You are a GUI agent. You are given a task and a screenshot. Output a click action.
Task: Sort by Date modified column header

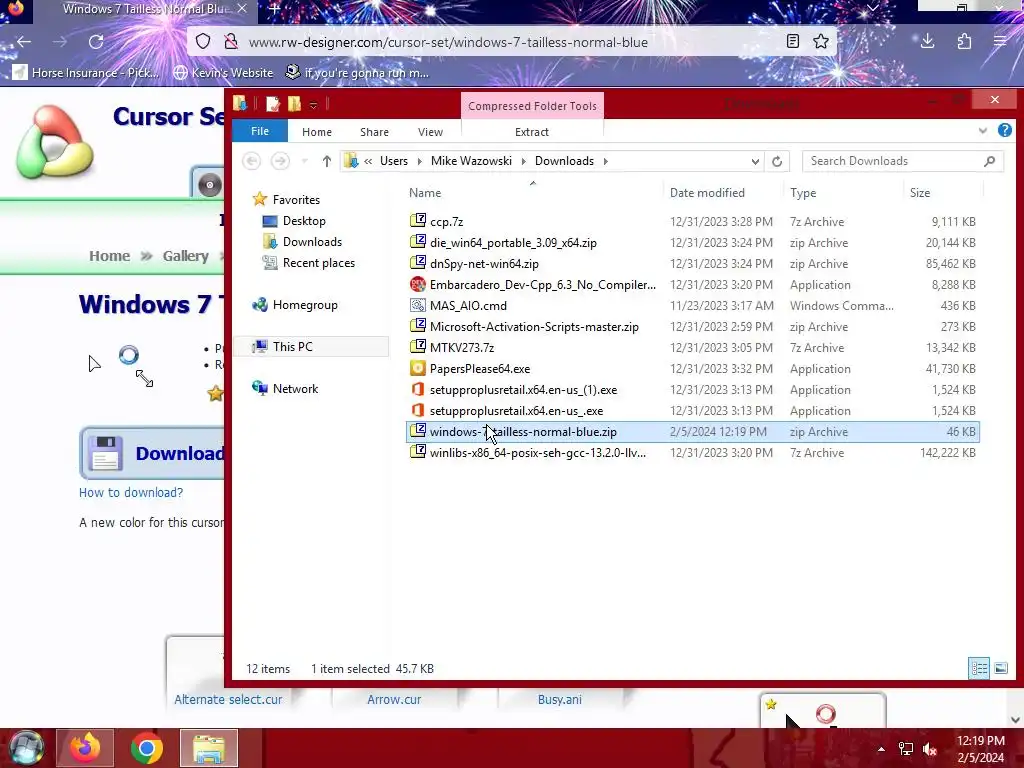point(707,193)
